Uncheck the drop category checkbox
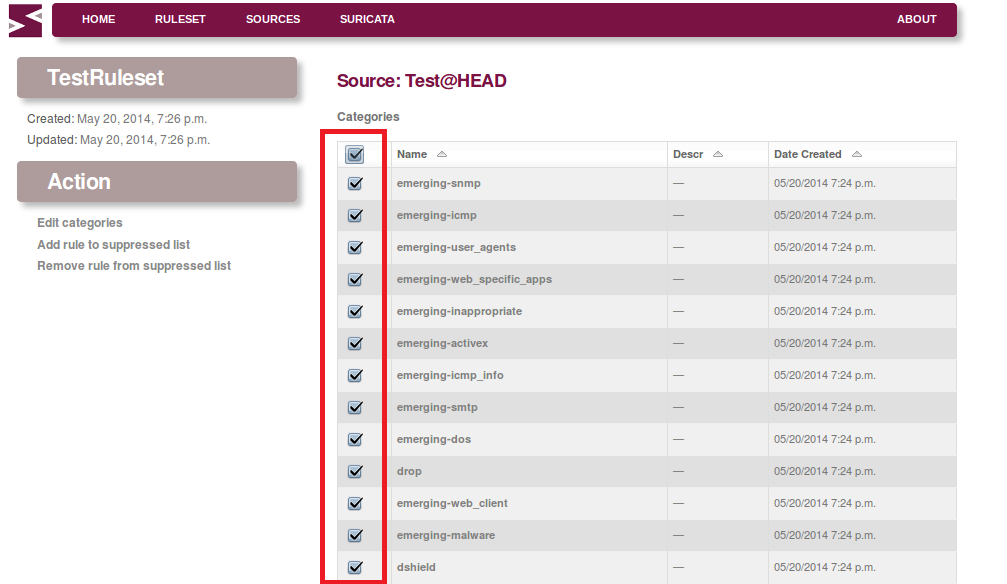 click(x=355, y=471)
